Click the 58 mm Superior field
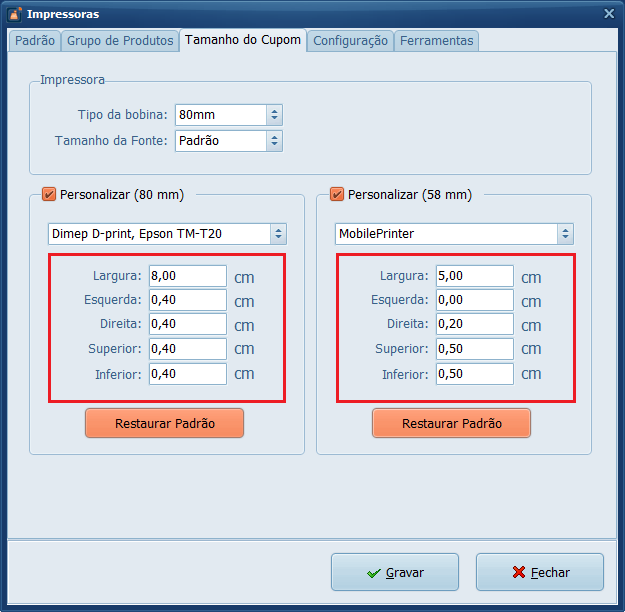This screenshot has height=612, width=625. (475, 349)
